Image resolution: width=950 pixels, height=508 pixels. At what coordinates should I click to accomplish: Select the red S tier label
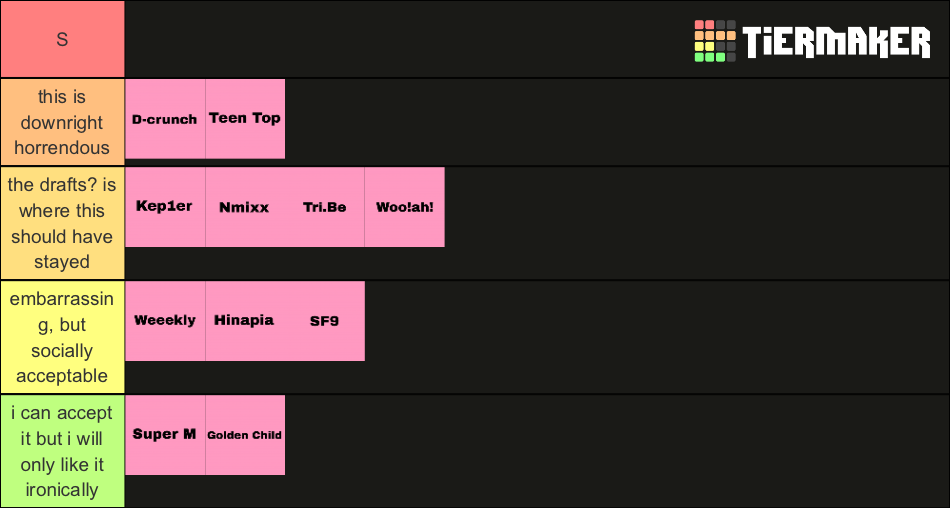[x=62, y=39]
